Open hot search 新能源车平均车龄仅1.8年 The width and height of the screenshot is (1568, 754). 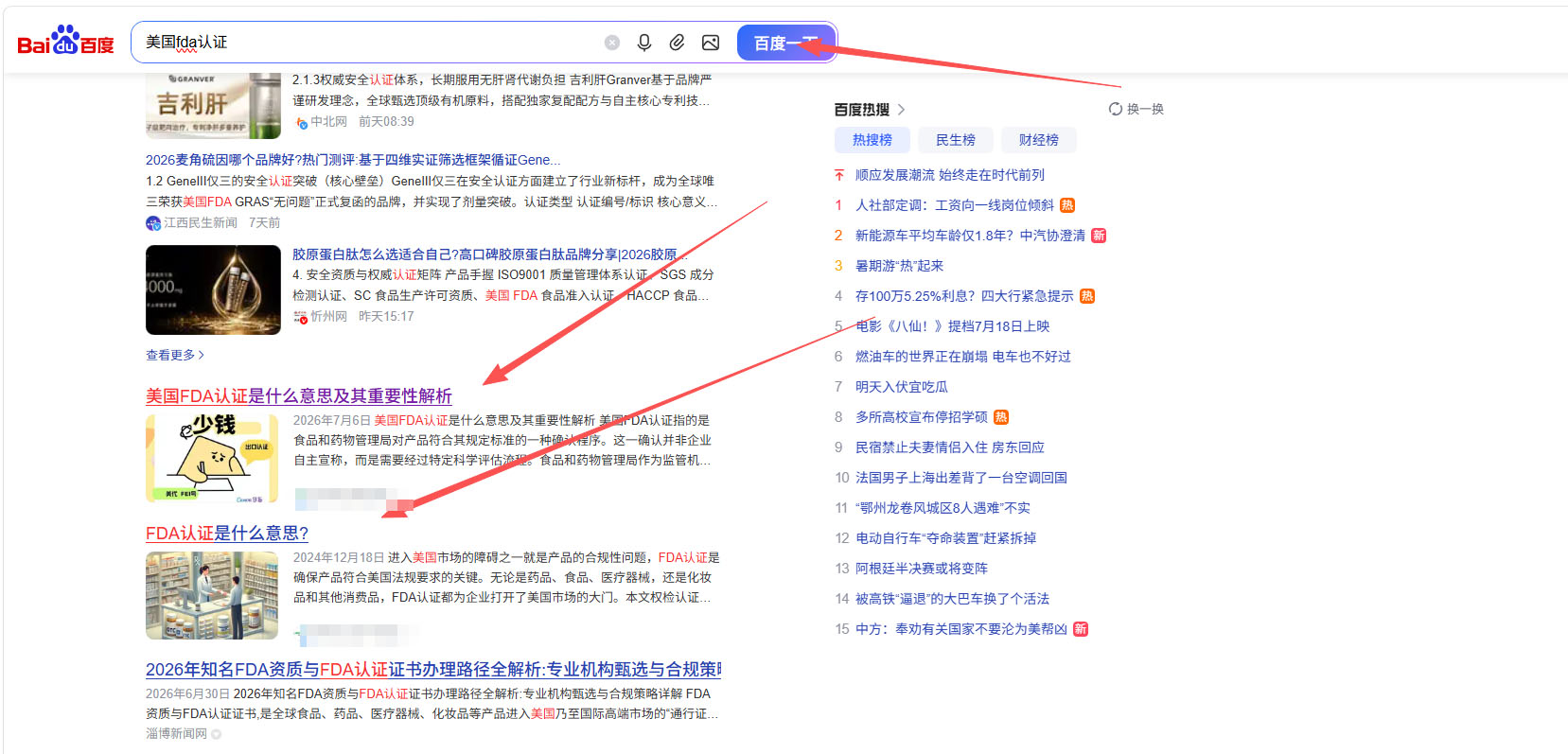click(x=970, y=236)
